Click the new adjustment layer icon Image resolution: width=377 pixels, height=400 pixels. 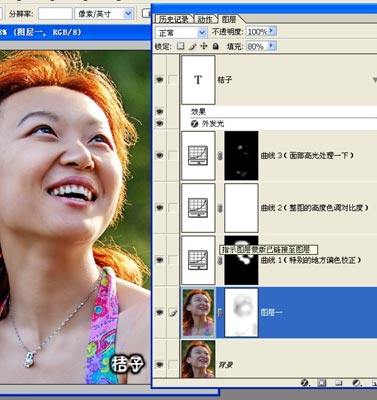click(x=356, y=383)
